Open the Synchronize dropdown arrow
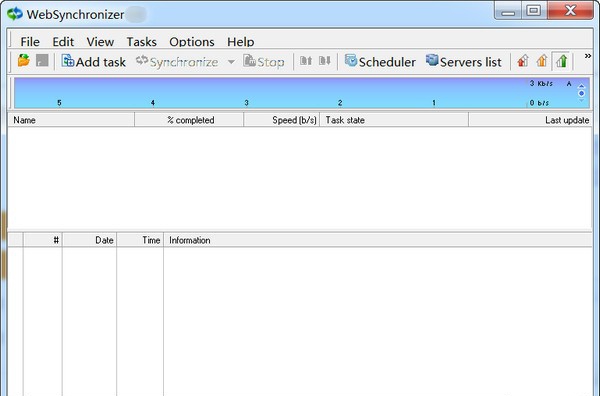The image size is (600, 396). click(x=231, y=62)
